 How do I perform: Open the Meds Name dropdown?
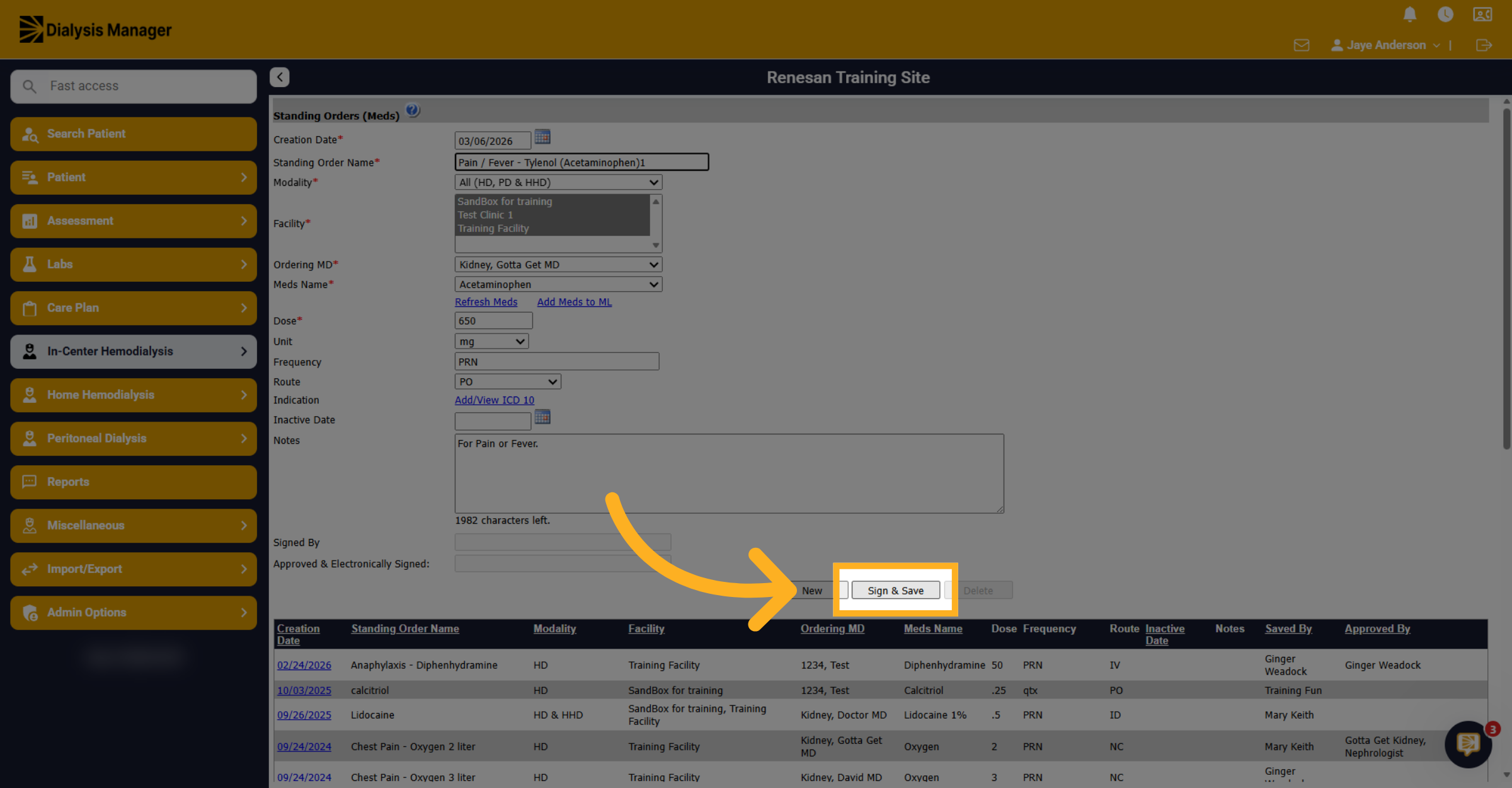pos(558,284)
